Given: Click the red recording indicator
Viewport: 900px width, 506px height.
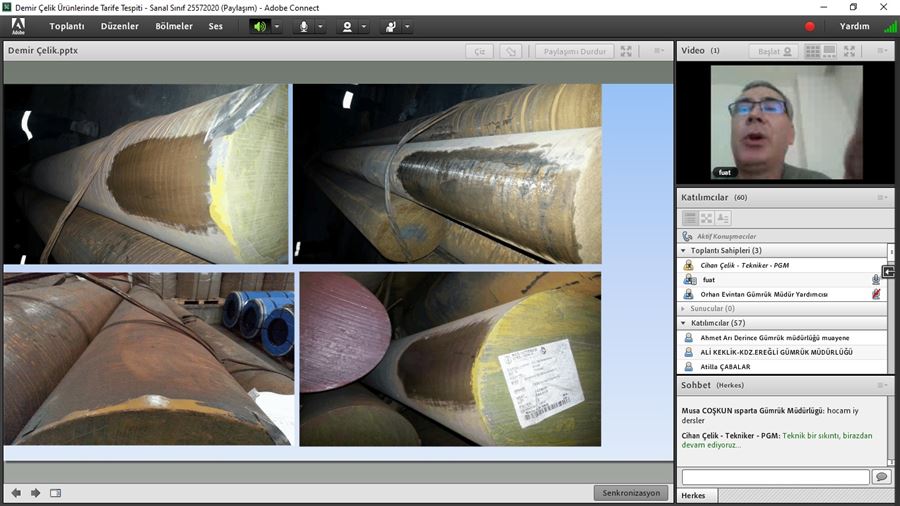Looking at the screenshot, I should click(x=810, y=26).
